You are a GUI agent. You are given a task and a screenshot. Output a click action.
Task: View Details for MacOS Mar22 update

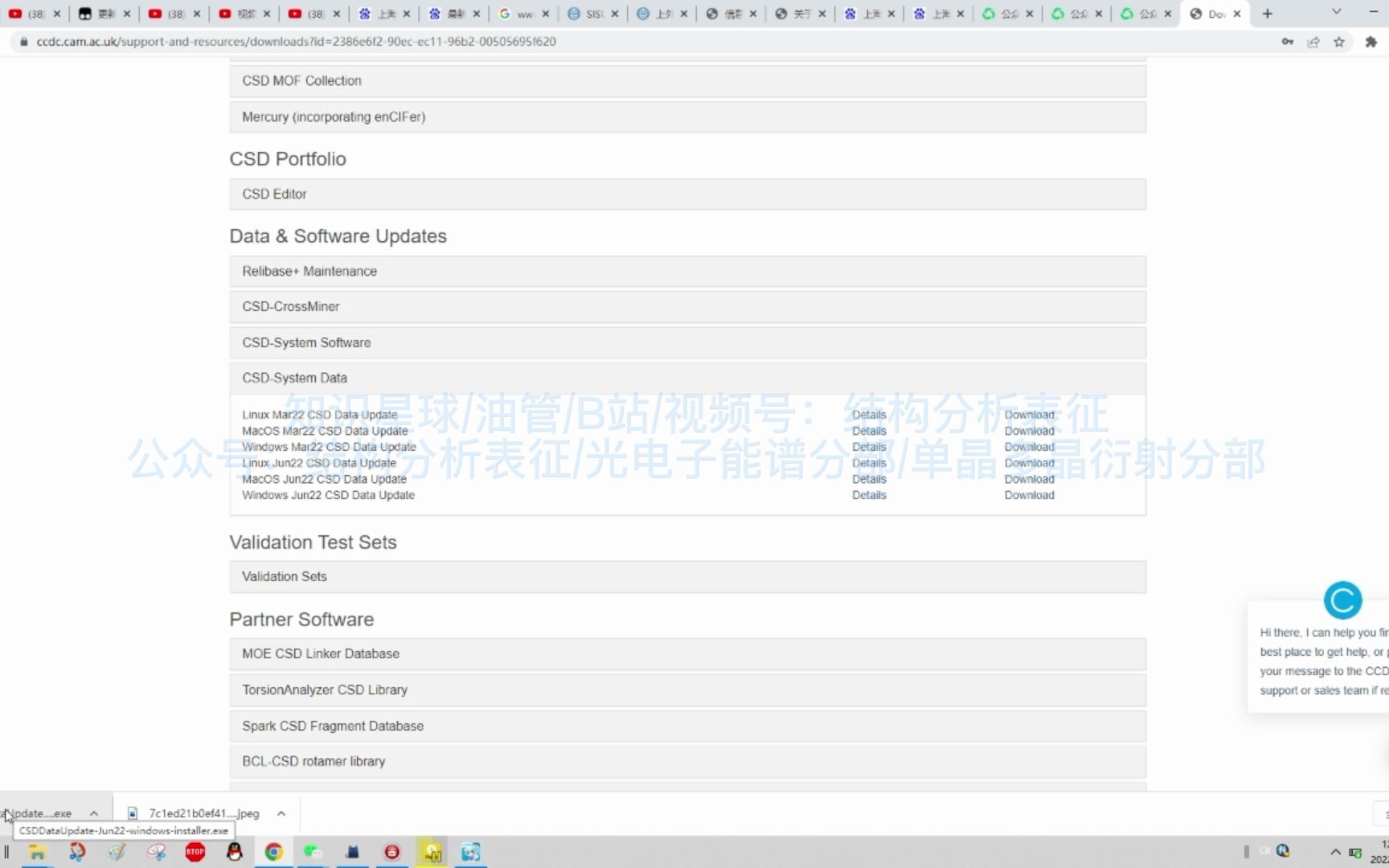coord(869,431)
